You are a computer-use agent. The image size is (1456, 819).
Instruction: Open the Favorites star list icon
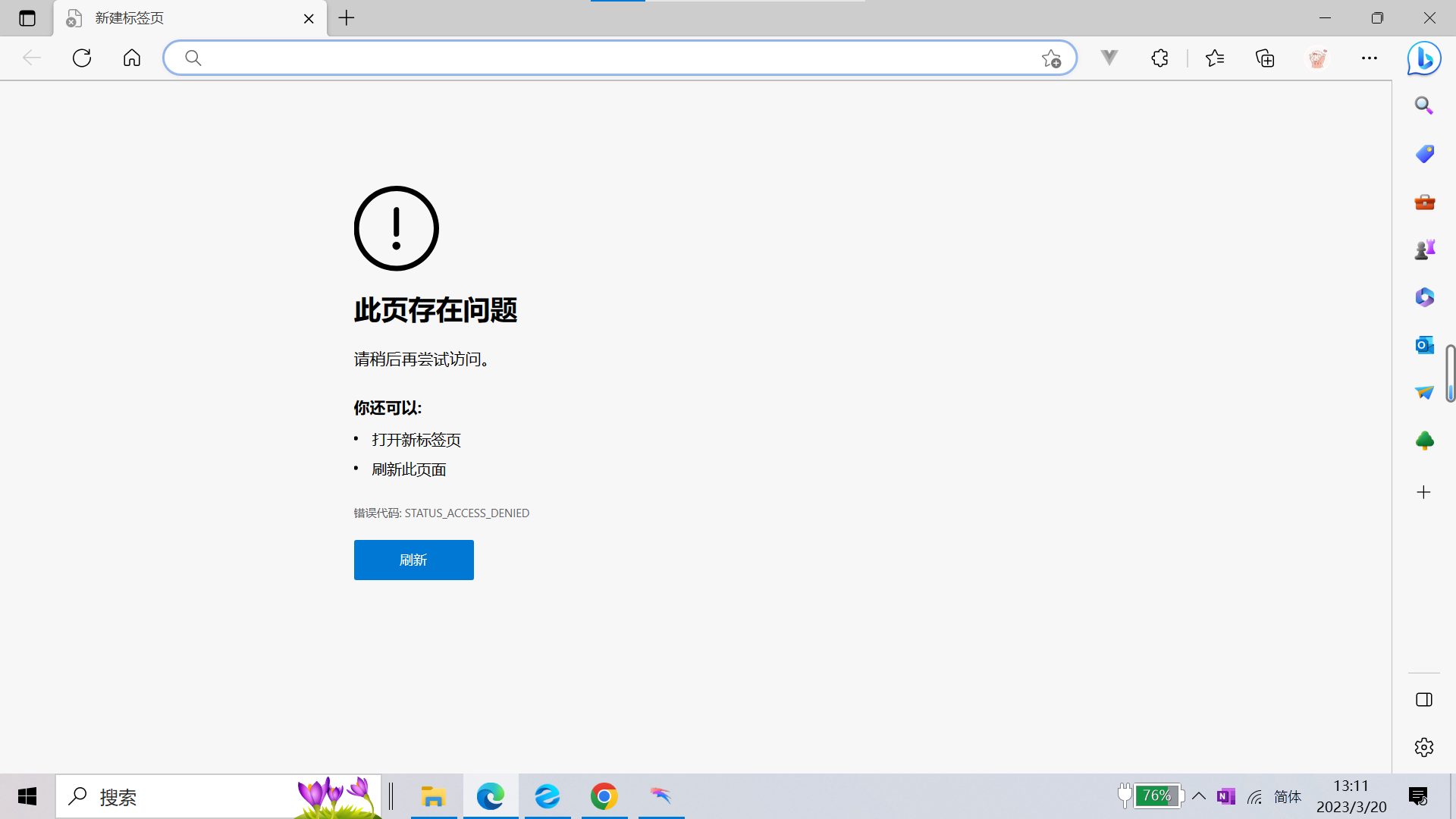point(1215,58)
